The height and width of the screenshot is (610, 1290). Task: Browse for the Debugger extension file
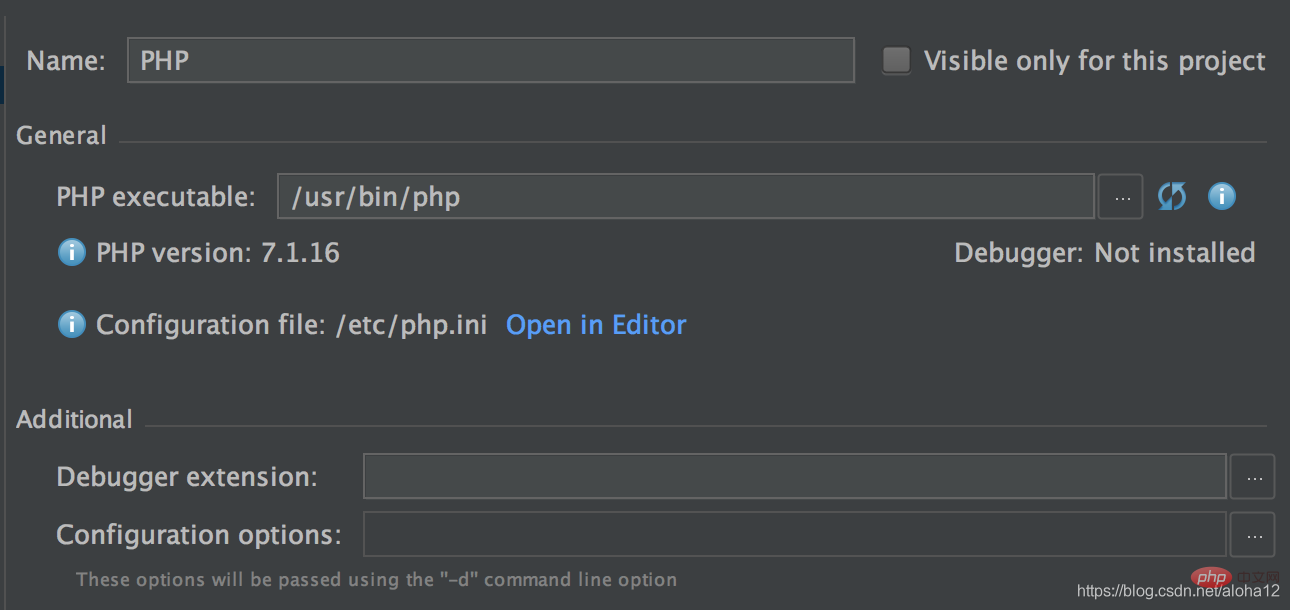(1253, 477)
